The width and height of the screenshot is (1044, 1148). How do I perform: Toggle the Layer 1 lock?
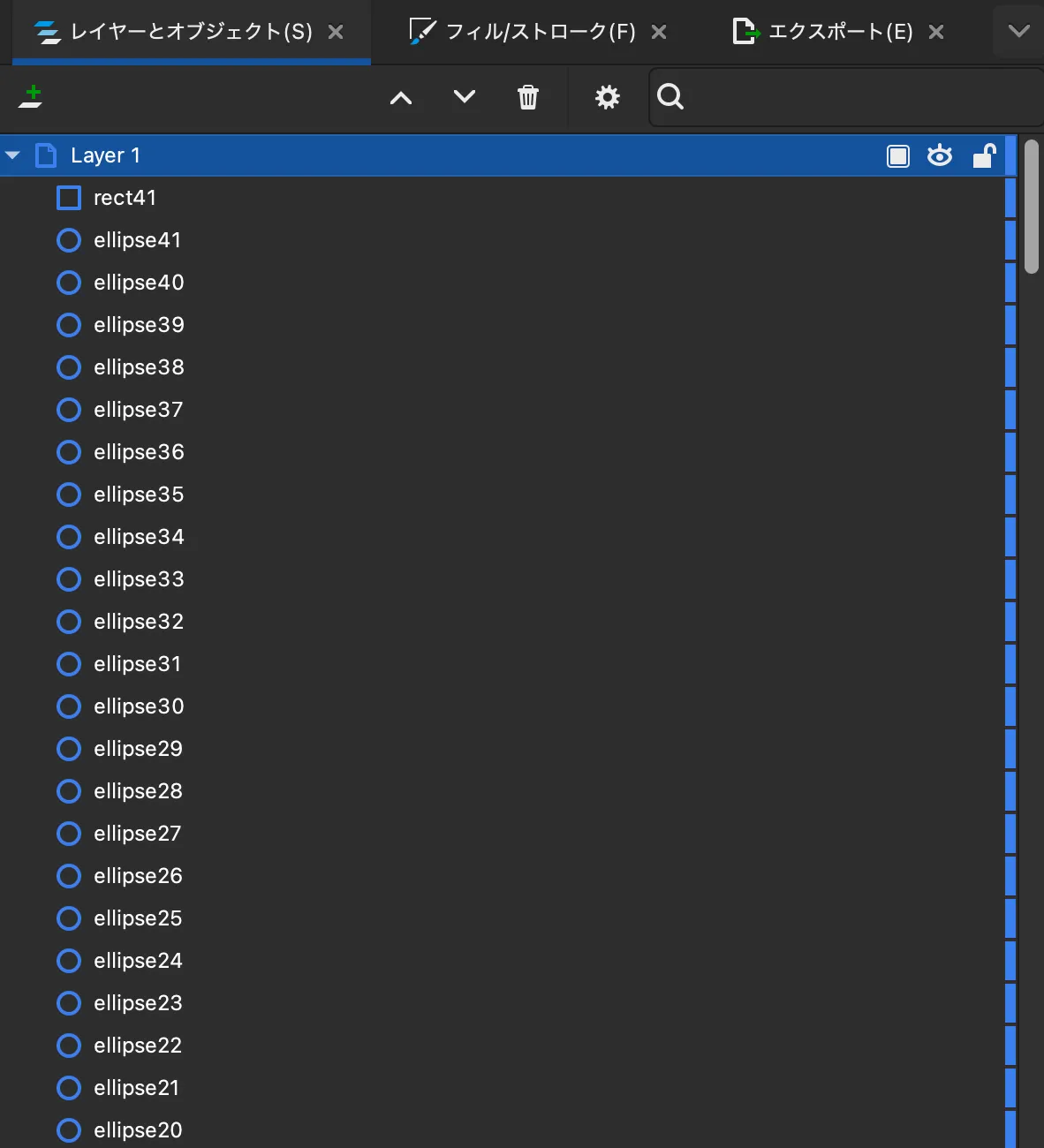coord(984,156)
